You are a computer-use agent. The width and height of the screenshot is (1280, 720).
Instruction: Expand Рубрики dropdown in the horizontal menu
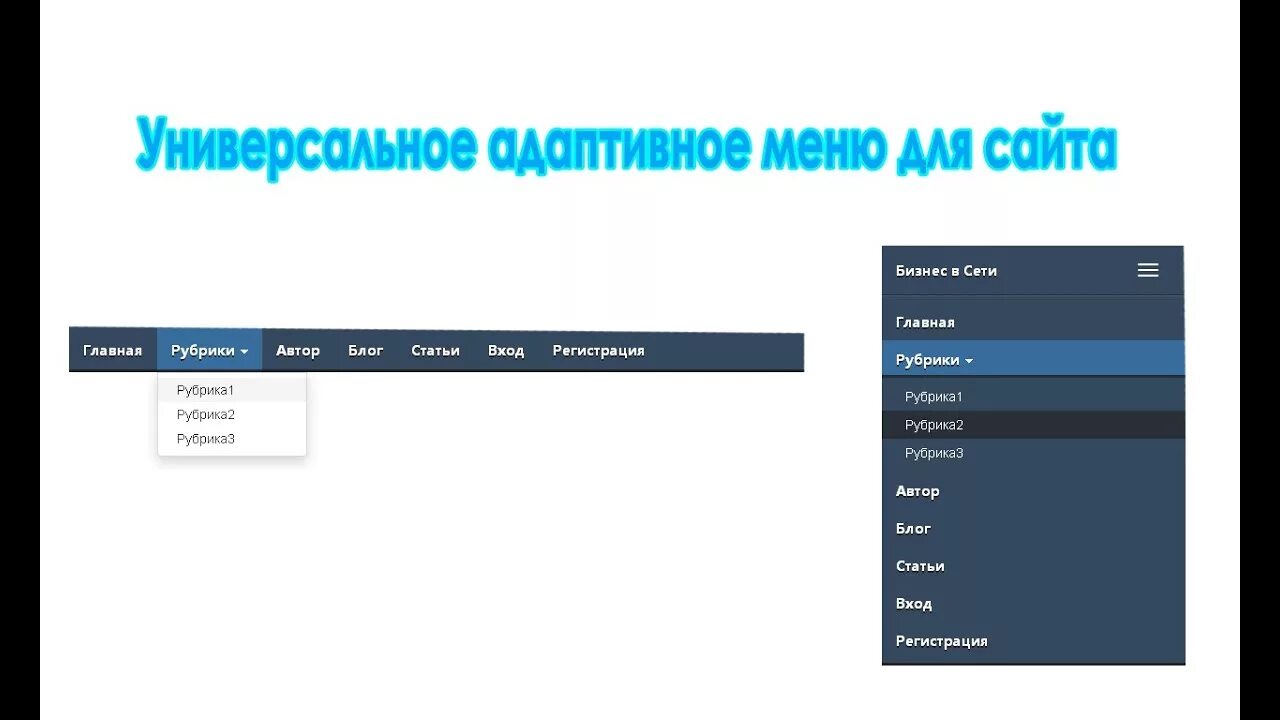pos(209,350)
